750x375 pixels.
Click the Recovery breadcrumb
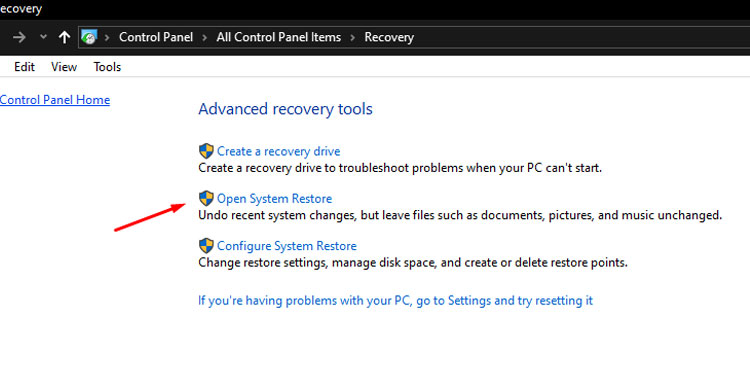(389, 37)
